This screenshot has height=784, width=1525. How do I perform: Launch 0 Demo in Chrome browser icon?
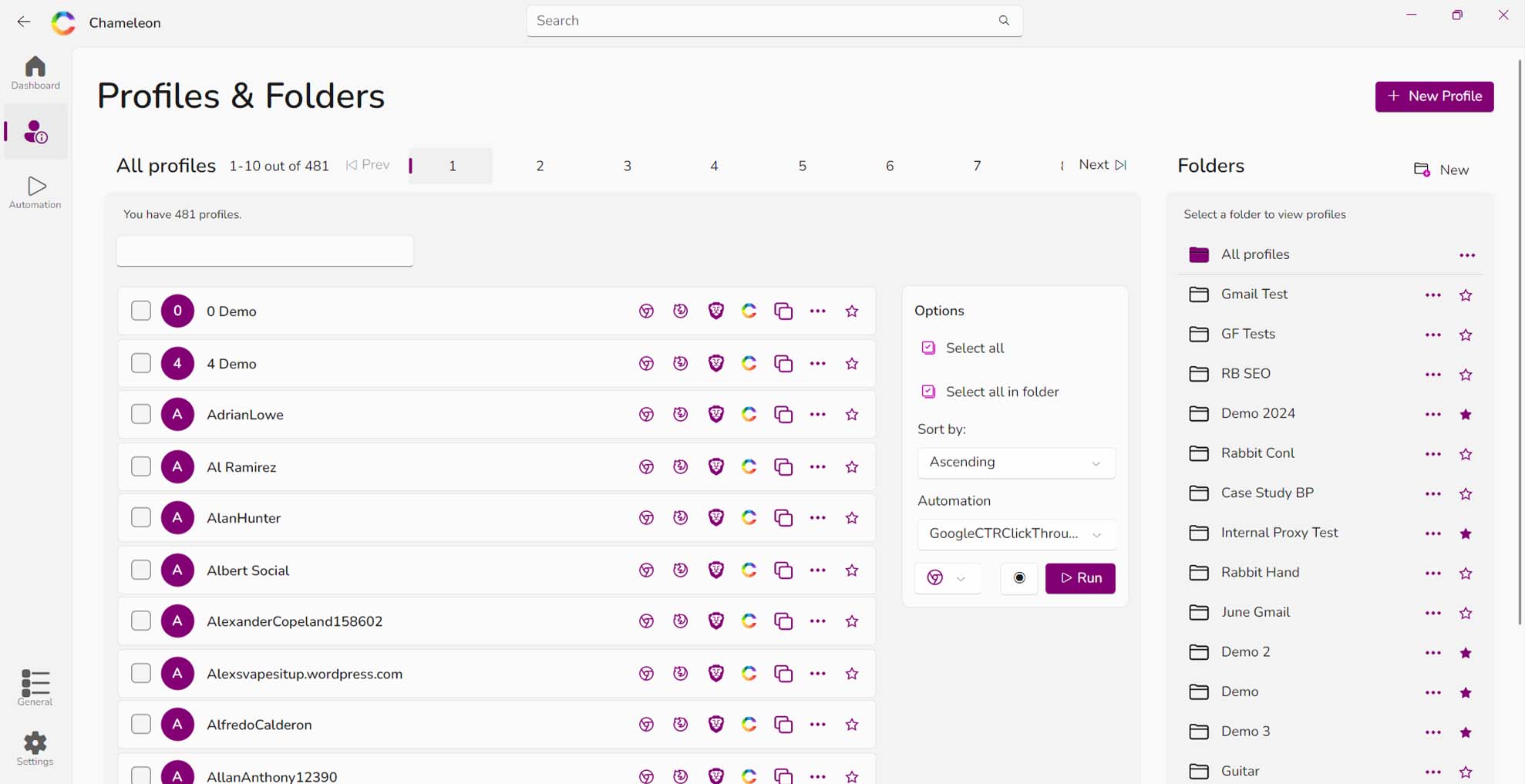point(646,311)
